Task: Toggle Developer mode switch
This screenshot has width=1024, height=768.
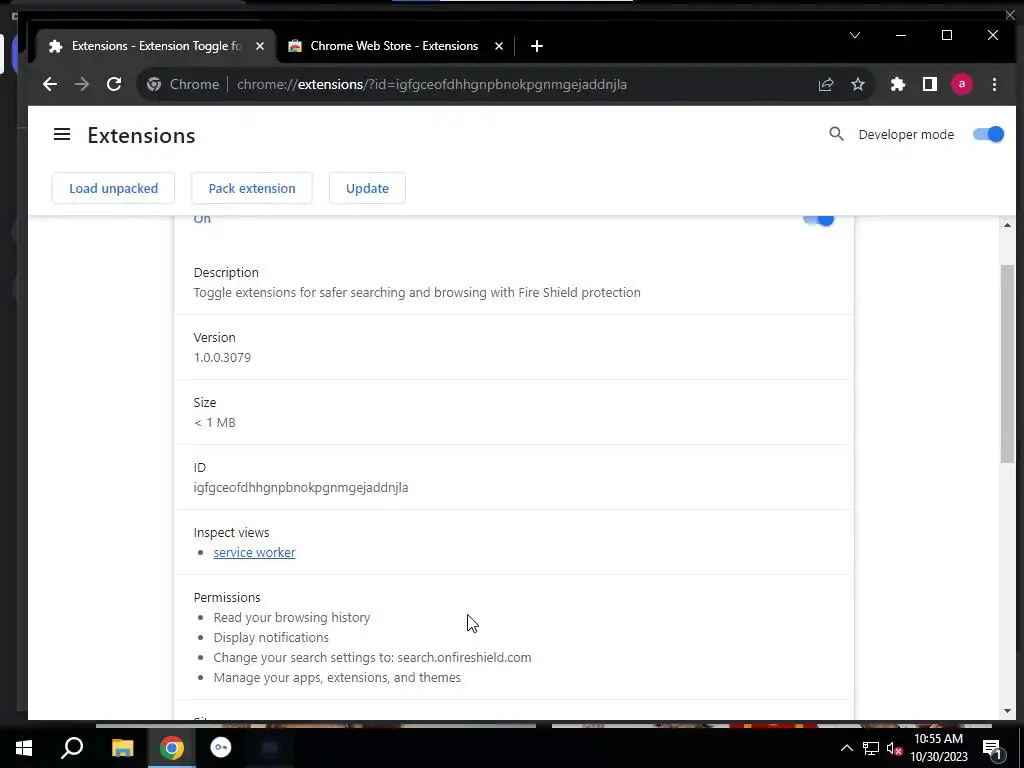Action: (x=988, y=135)
